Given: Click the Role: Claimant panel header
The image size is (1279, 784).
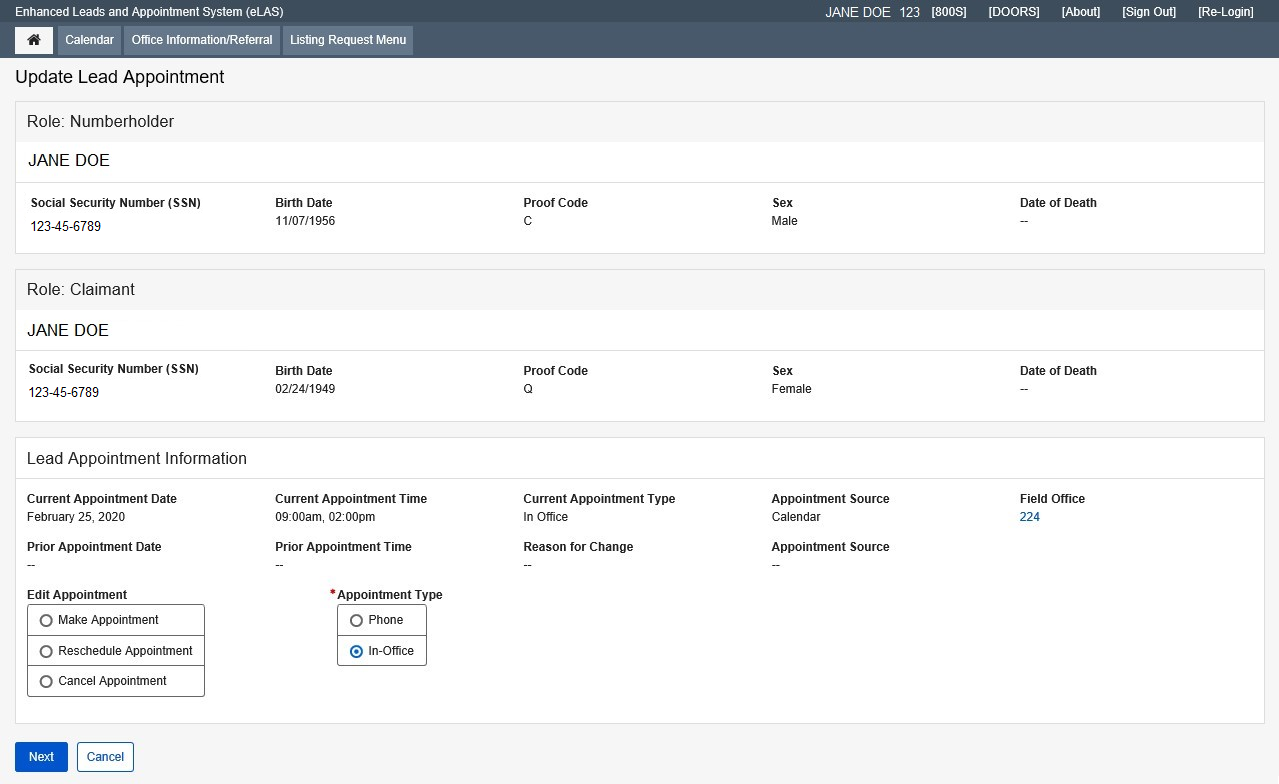Looking at the screenshot, I should [81, 290].
